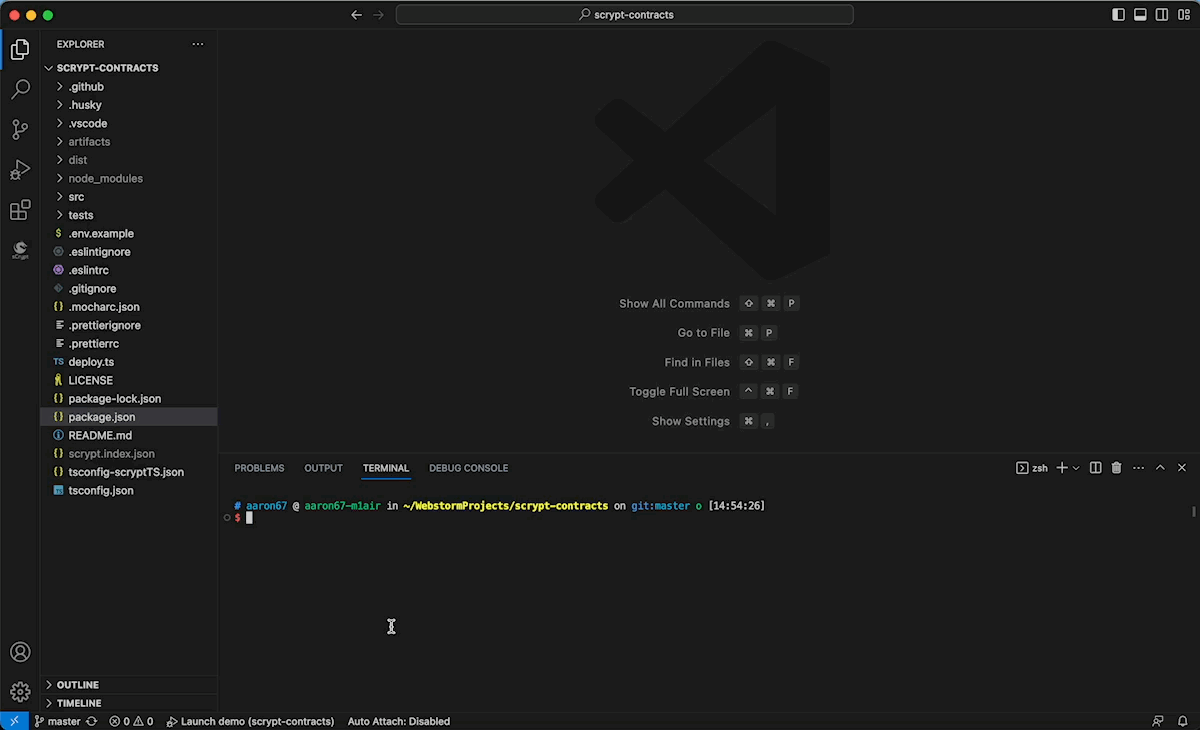The image size is (1200, 730).
Task: Split the terminal pane
Action: coord(1095,468)
